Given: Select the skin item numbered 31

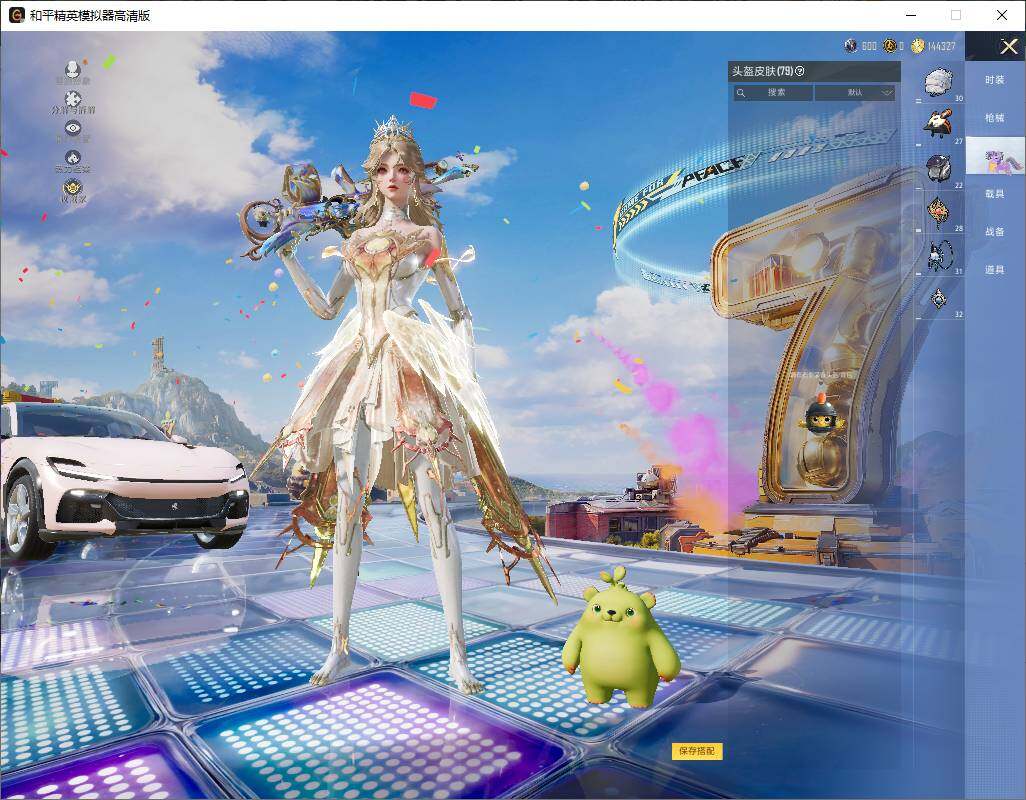Looking at the screenshot, I should 940,255.
